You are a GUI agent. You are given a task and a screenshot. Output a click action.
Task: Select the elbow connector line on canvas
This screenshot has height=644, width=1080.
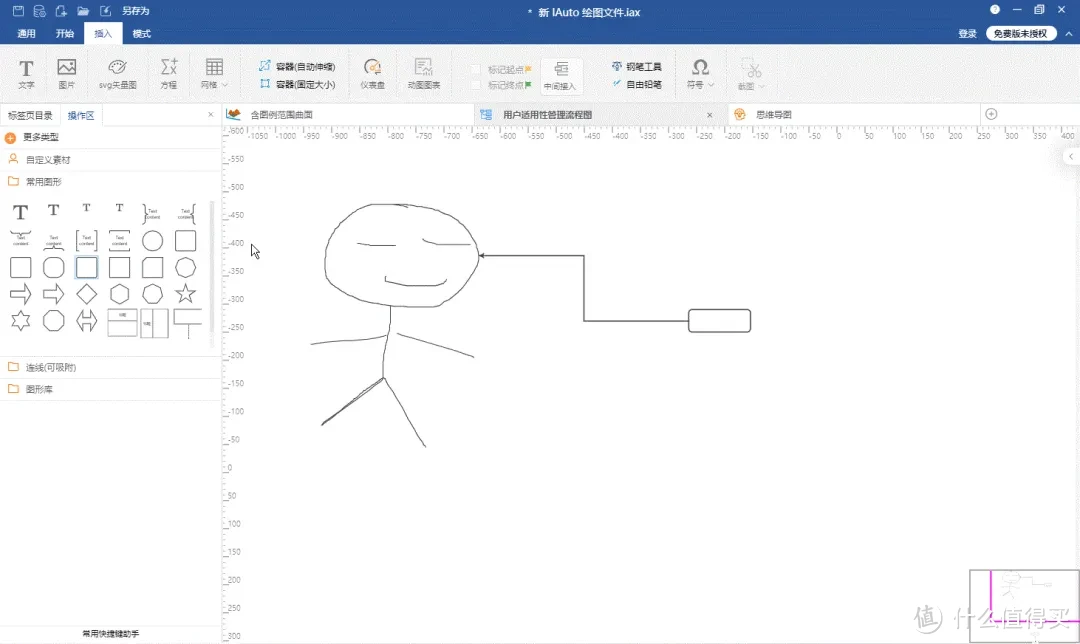pos(584,288)
